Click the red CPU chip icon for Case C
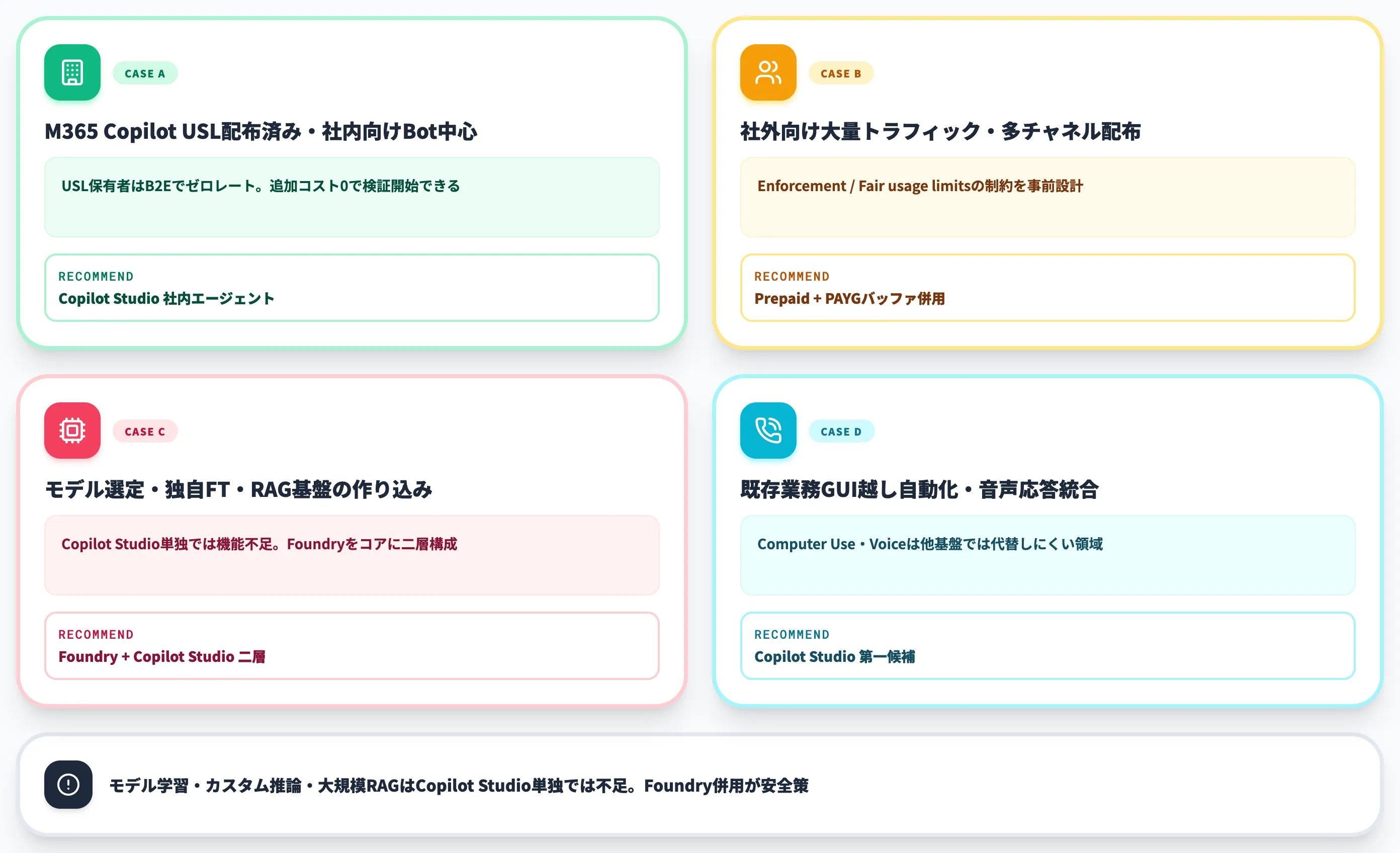The height and width of the screenshot is (853, 1400). click(x=72, y=431)
